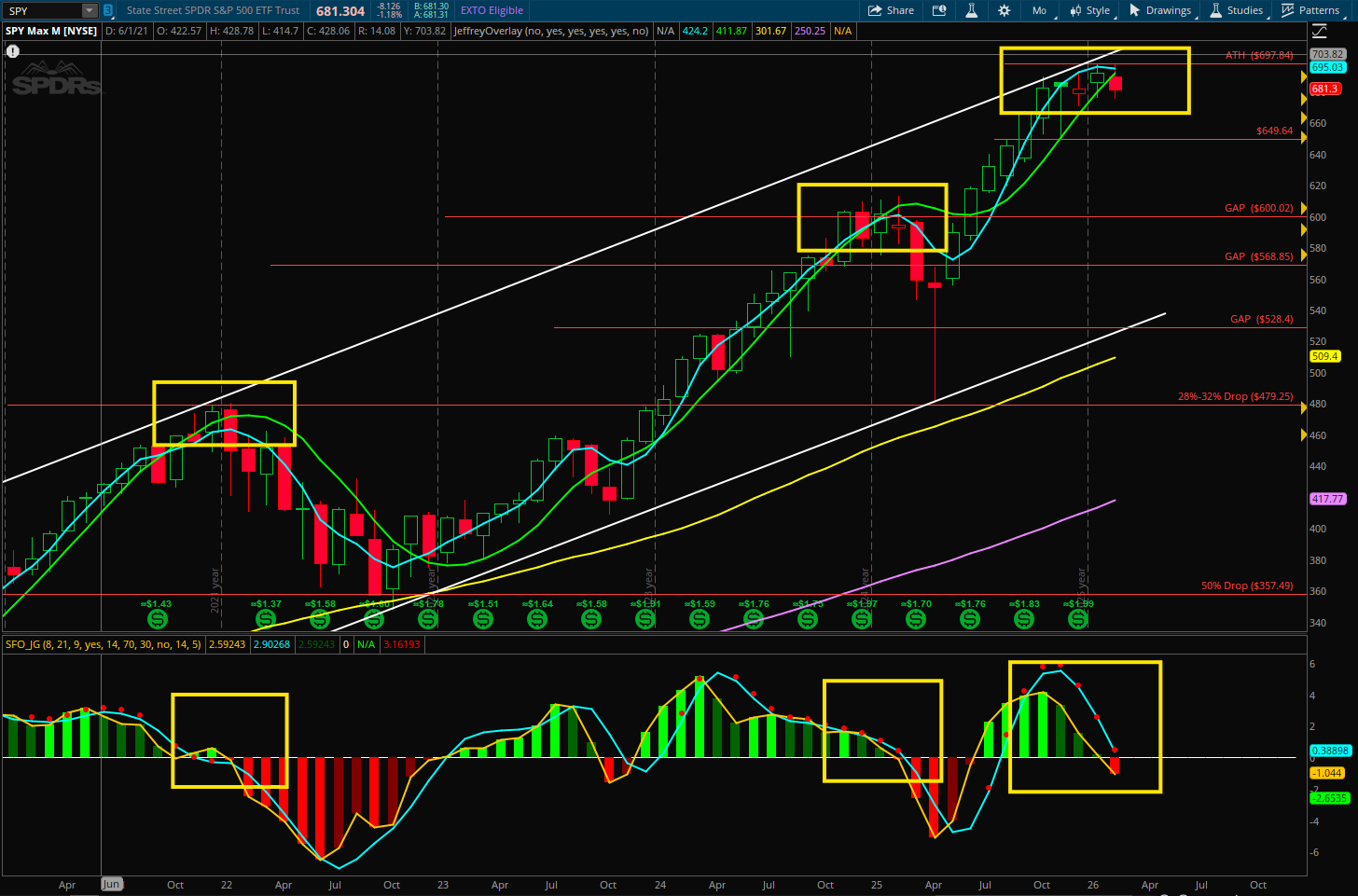This screenshot has height=896, width=1358.
Task: Click the dividend icon labeled ≈$1.51
Action: [x=483, y=618]
